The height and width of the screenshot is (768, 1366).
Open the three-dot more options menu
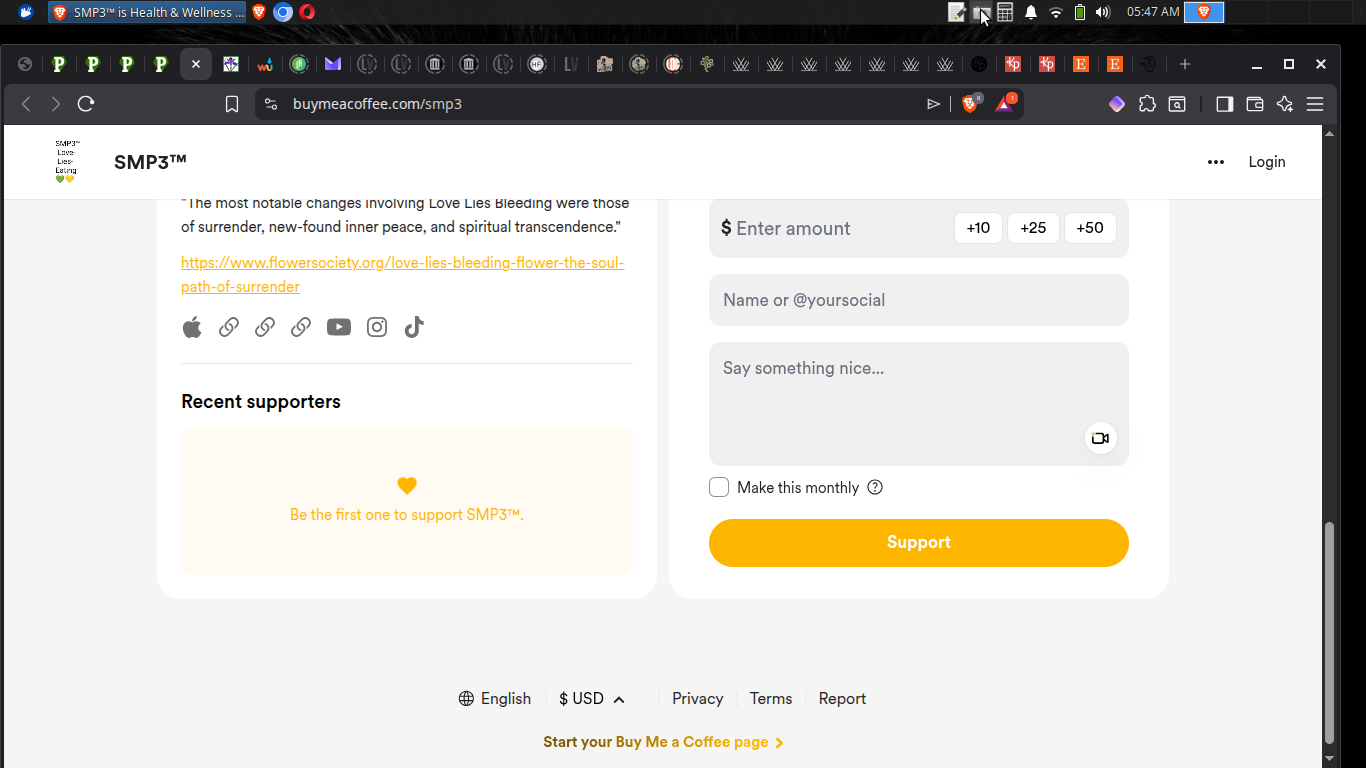tap(1216, 162)
